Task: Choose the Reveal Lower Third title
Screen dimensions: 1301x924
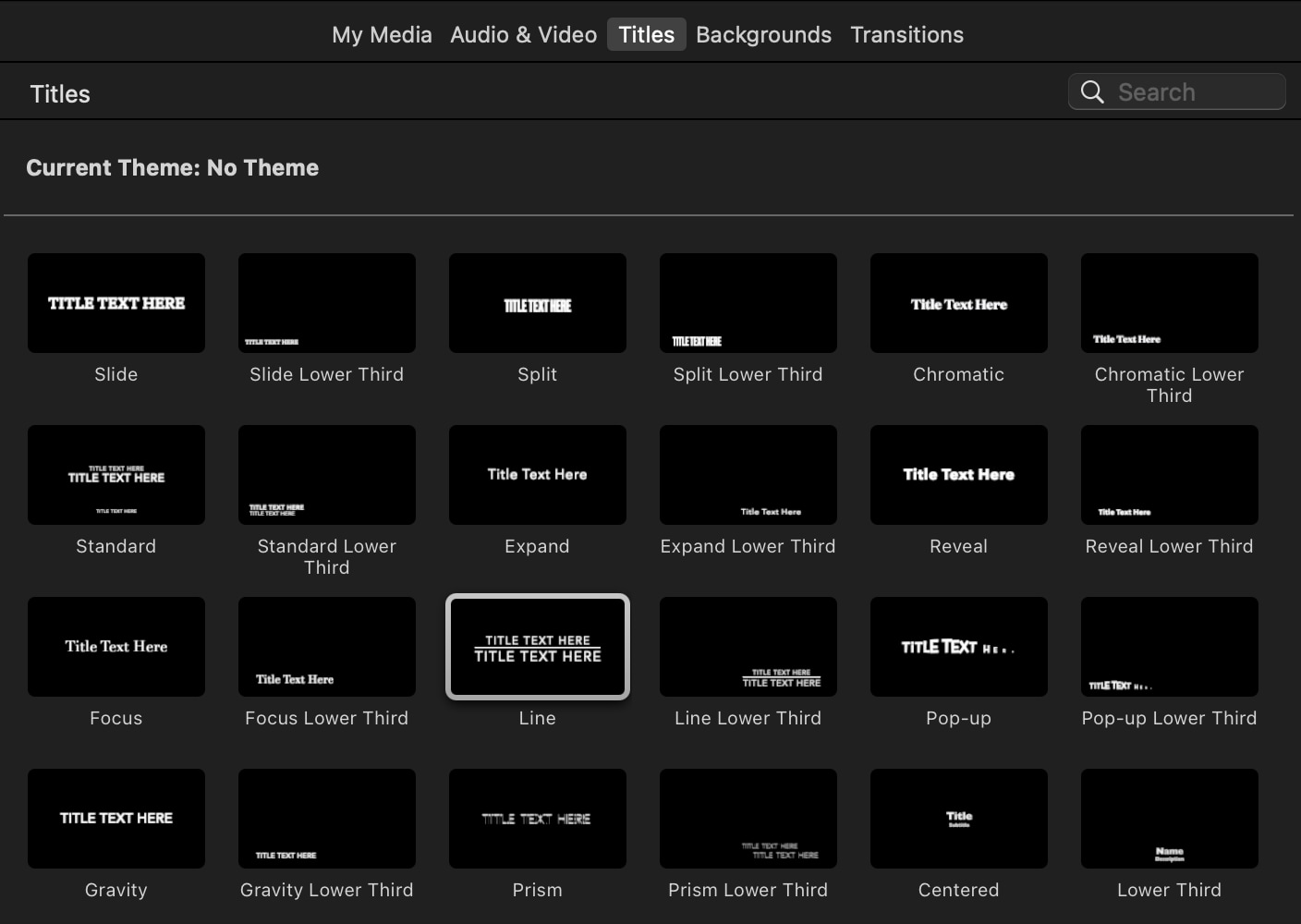Action: 1169,475
